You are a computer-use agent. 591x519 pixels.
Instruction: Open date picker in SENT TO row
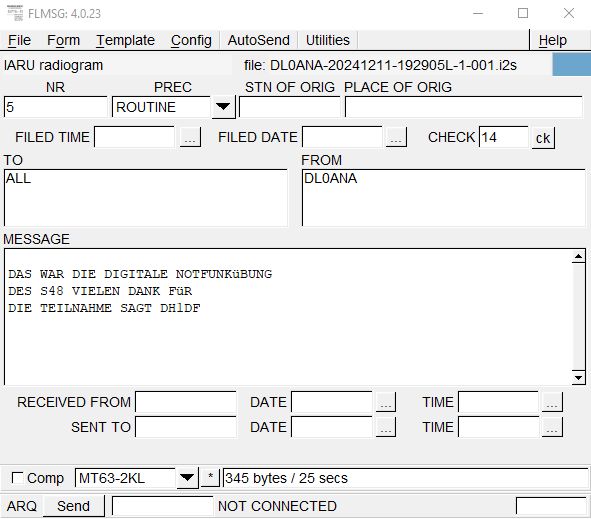pos(386,427)
